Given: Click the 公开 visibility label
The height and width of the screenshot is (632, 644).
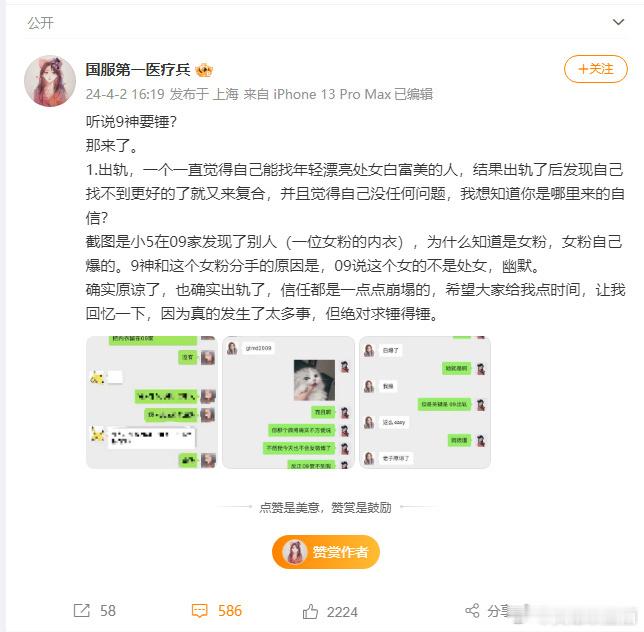Looking at the screenshot, I should (40, 23).
